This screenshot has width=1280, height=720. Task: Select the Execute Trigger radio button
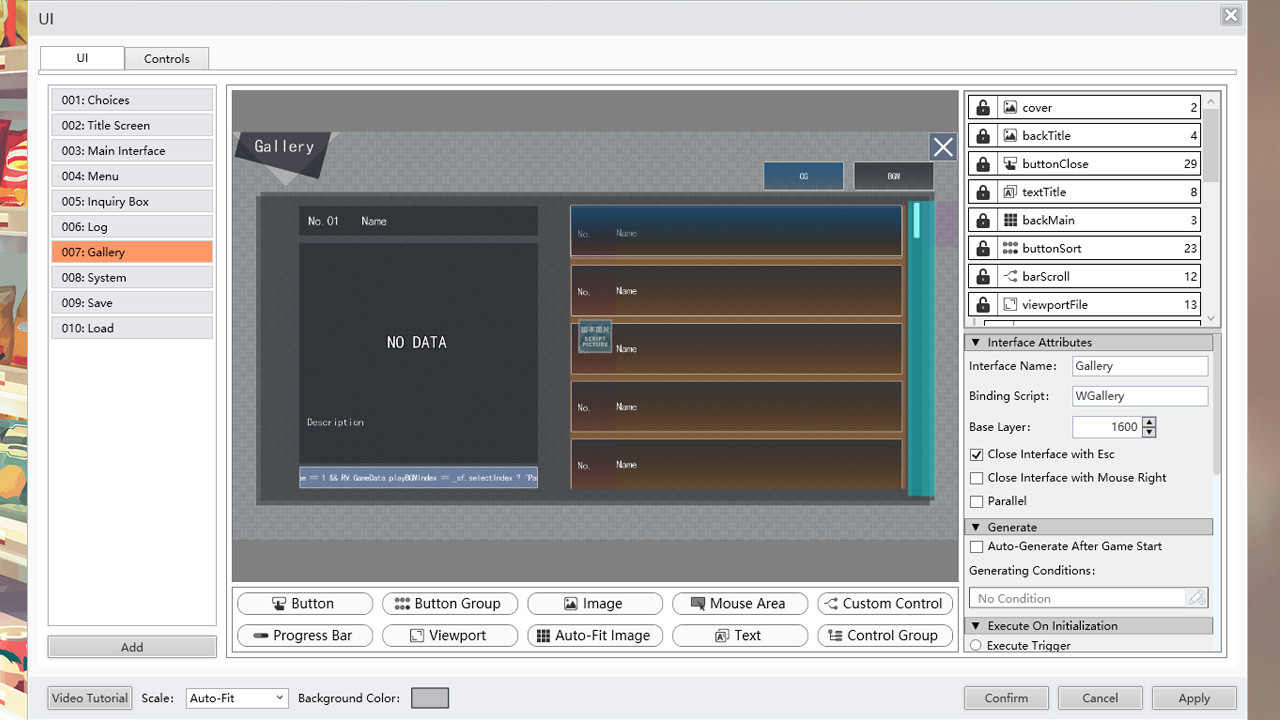tap(975, 645)
